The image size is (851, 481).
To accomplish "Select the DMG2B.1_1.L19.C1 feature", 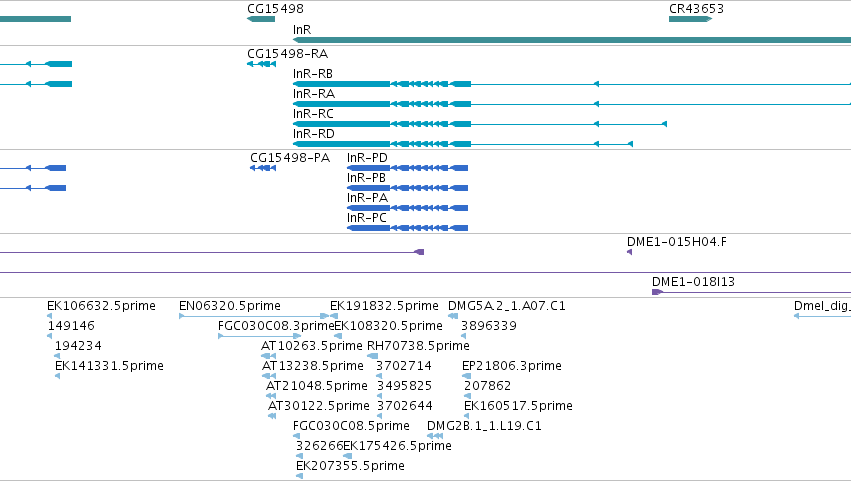I will (435, 435).
